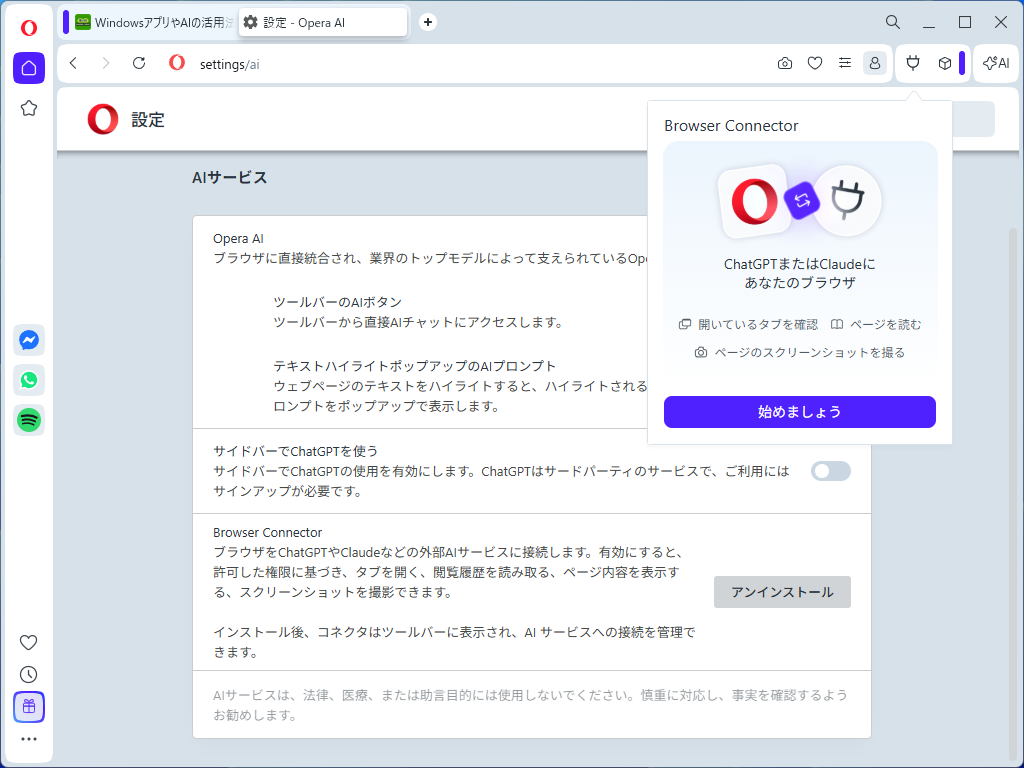Open the Opera menu via the O logo
This screenshot has width=1024, height=768.
pos(28,27)
